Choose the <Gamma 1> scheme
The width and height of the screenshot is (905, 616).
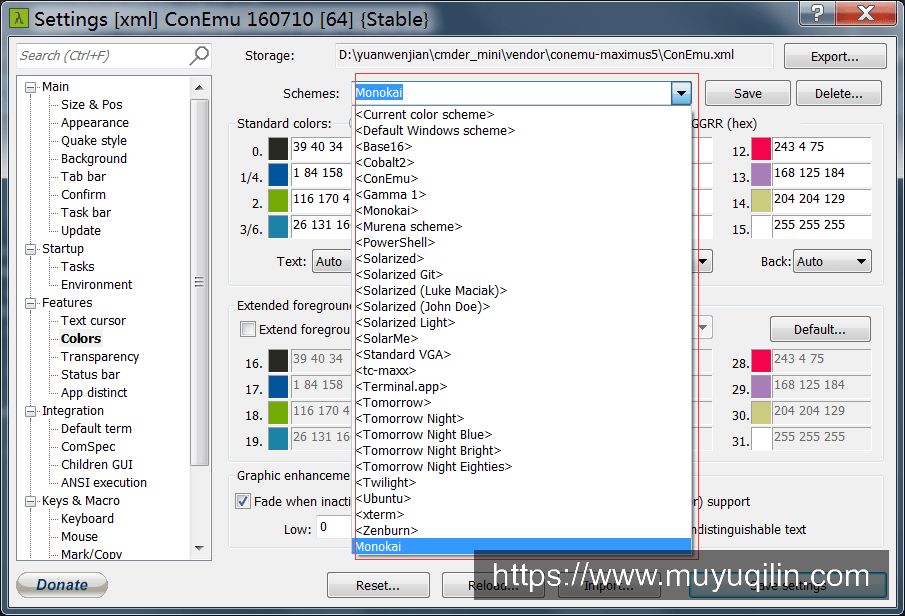(x=391, y=195)
